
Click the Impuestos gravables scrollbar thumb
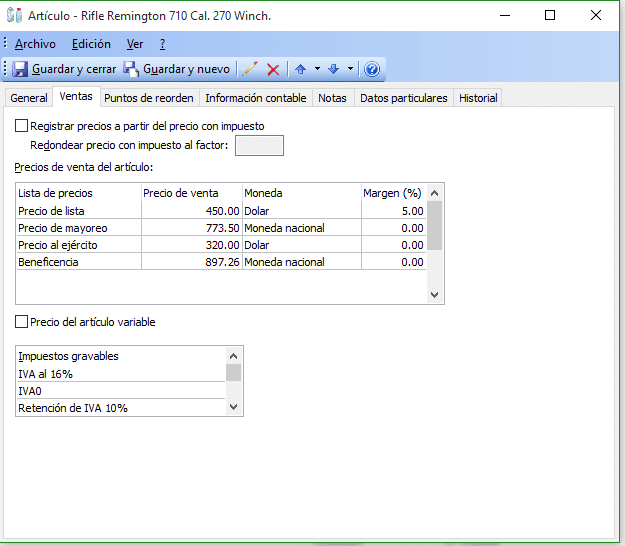[x=234, y=373]
